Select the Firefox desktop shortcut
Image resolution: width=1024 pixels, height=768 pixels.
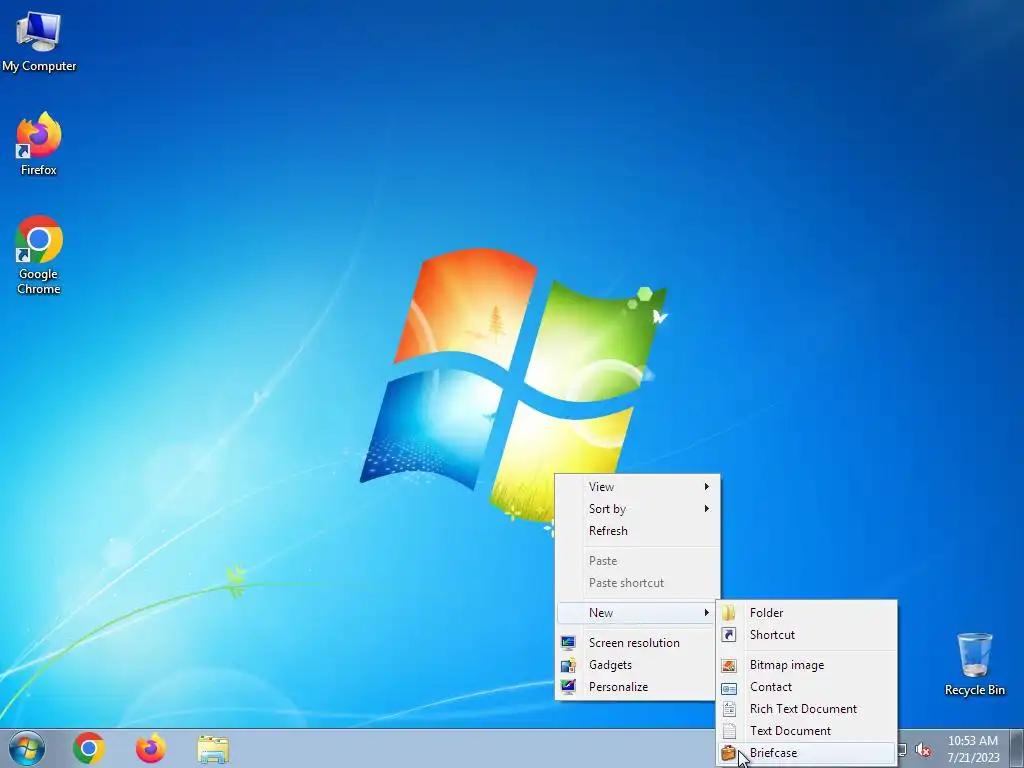coord(39,144)
